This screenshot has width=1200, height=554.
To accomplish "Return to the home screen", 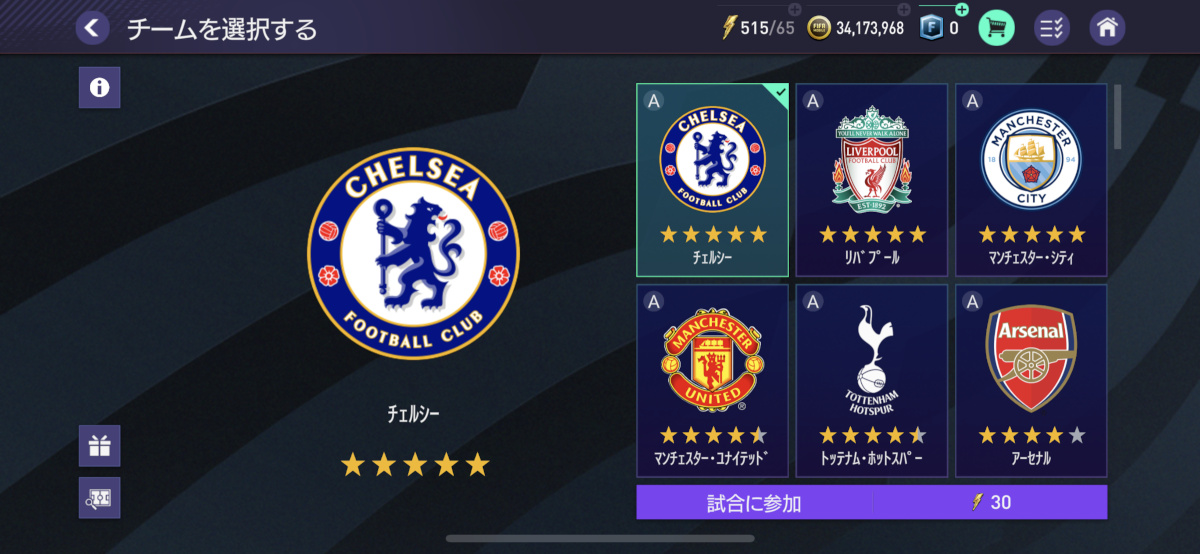I will coord(1106,27).
